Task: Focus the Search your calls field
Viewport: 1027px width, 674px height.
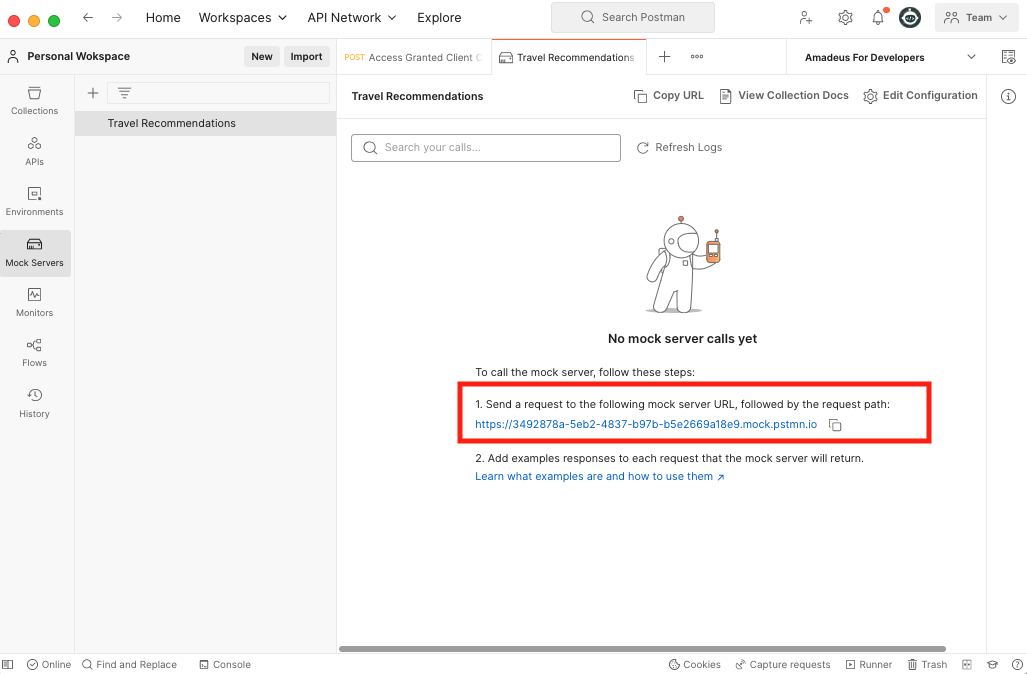Action: (486, 148)
